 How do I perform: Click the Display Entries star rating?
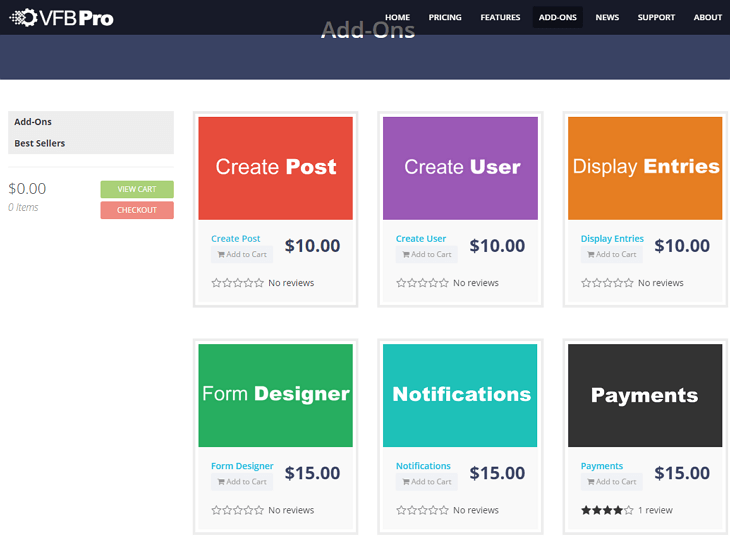coord(607,283)
